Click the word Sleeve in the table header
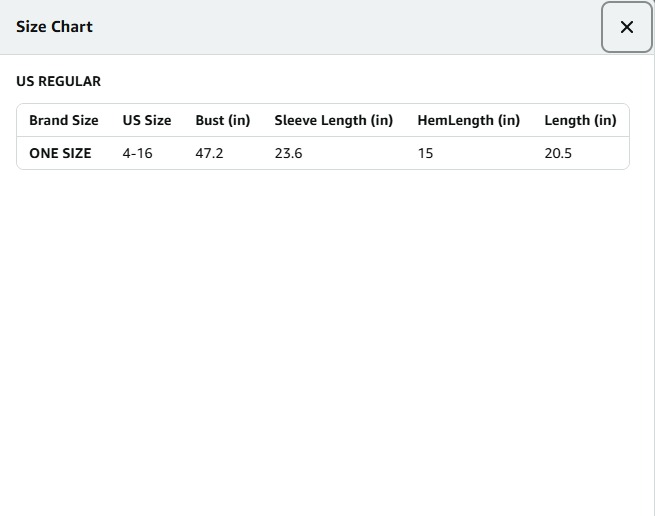 click(297, 120)
